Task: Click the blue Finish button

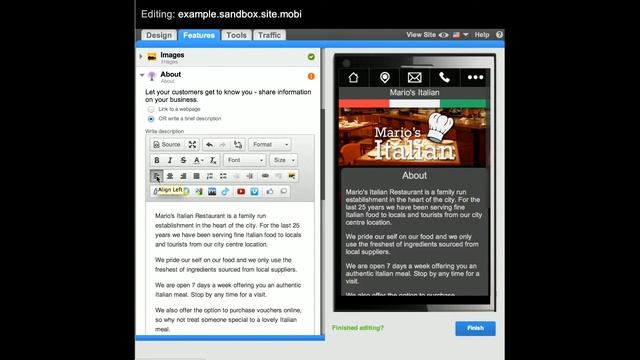Action: 476,328
